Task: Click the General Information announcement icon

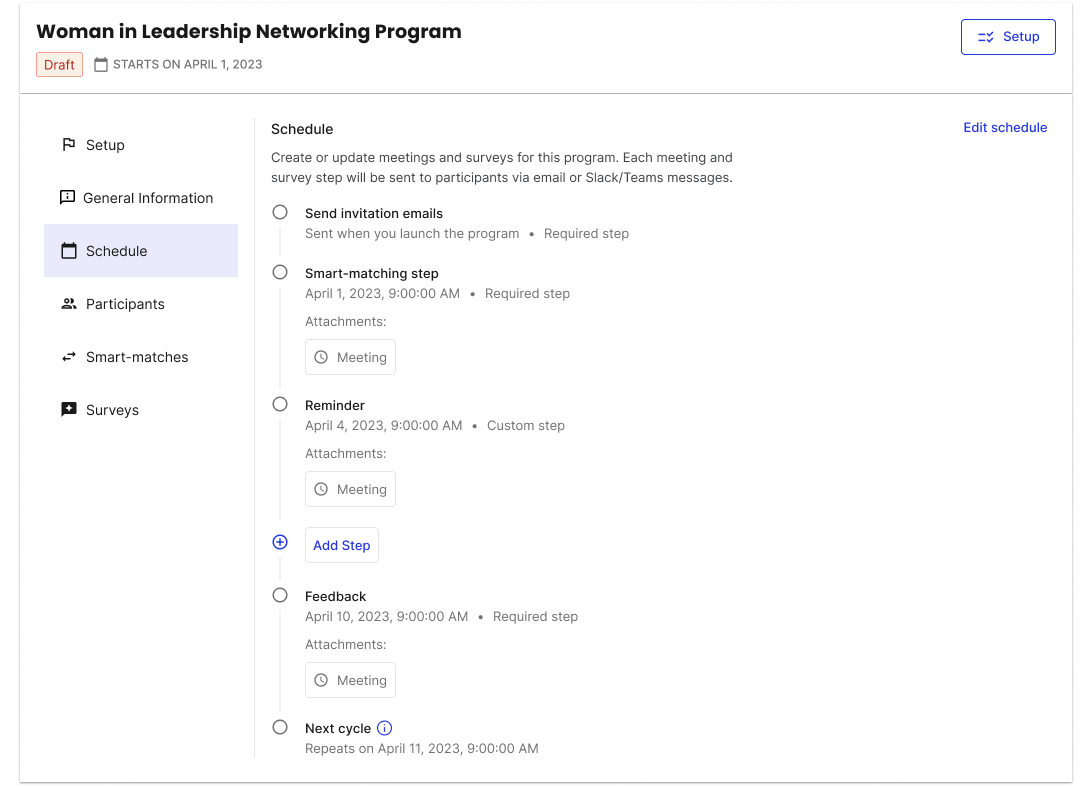Action: tap(68, 198)
